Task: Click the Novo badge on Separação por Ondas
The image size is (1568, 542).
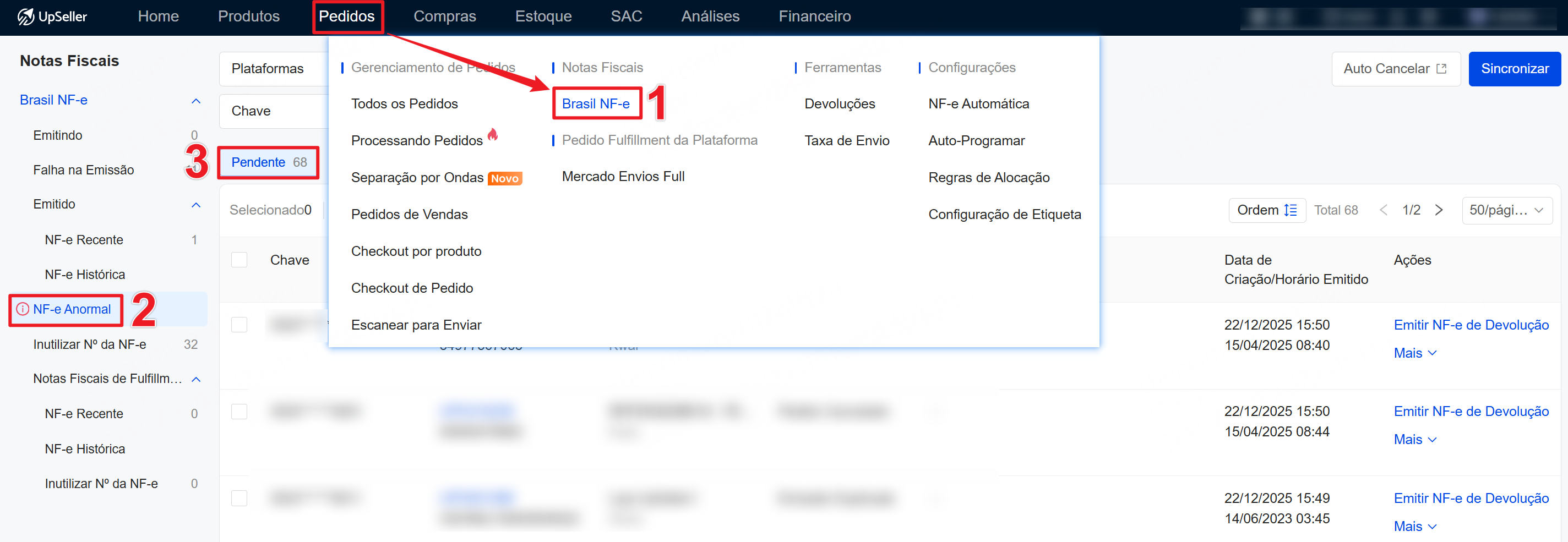Action: 504,178
